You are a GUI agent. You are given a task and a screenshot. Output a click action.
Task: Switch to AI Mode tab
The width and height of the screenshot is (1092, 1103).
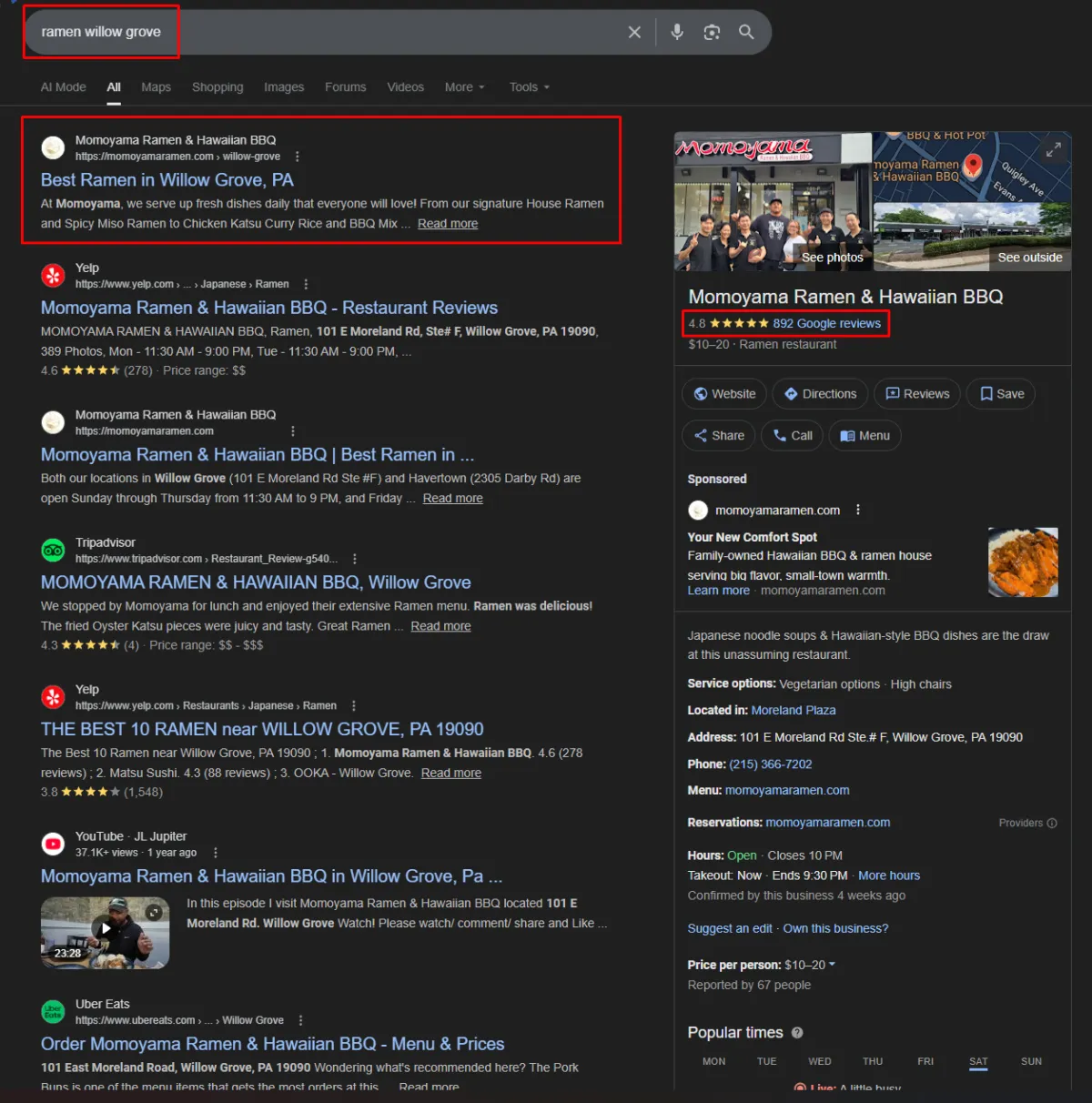click(x=64, y=87)
